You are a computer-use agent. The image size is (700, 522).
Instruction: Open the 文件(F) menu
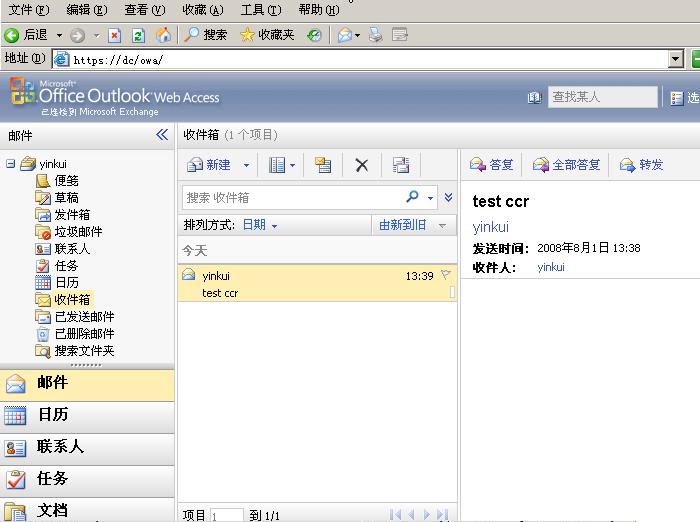click(29, 9)
